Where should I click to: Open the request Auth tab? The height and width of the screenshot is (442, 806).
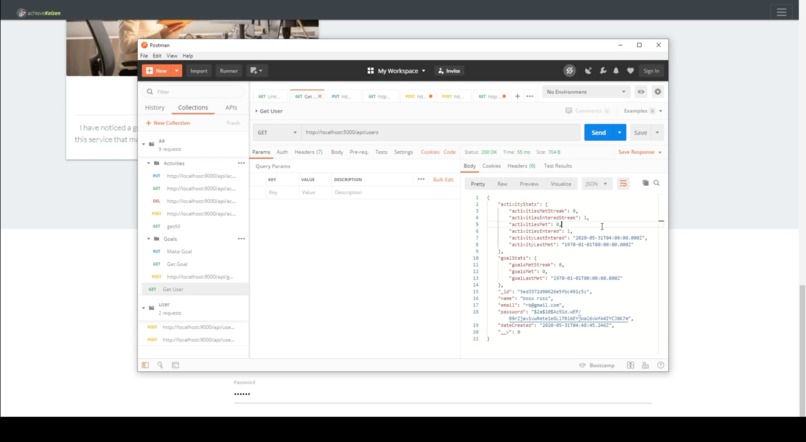pyautogui.click(x=282, y=152)
